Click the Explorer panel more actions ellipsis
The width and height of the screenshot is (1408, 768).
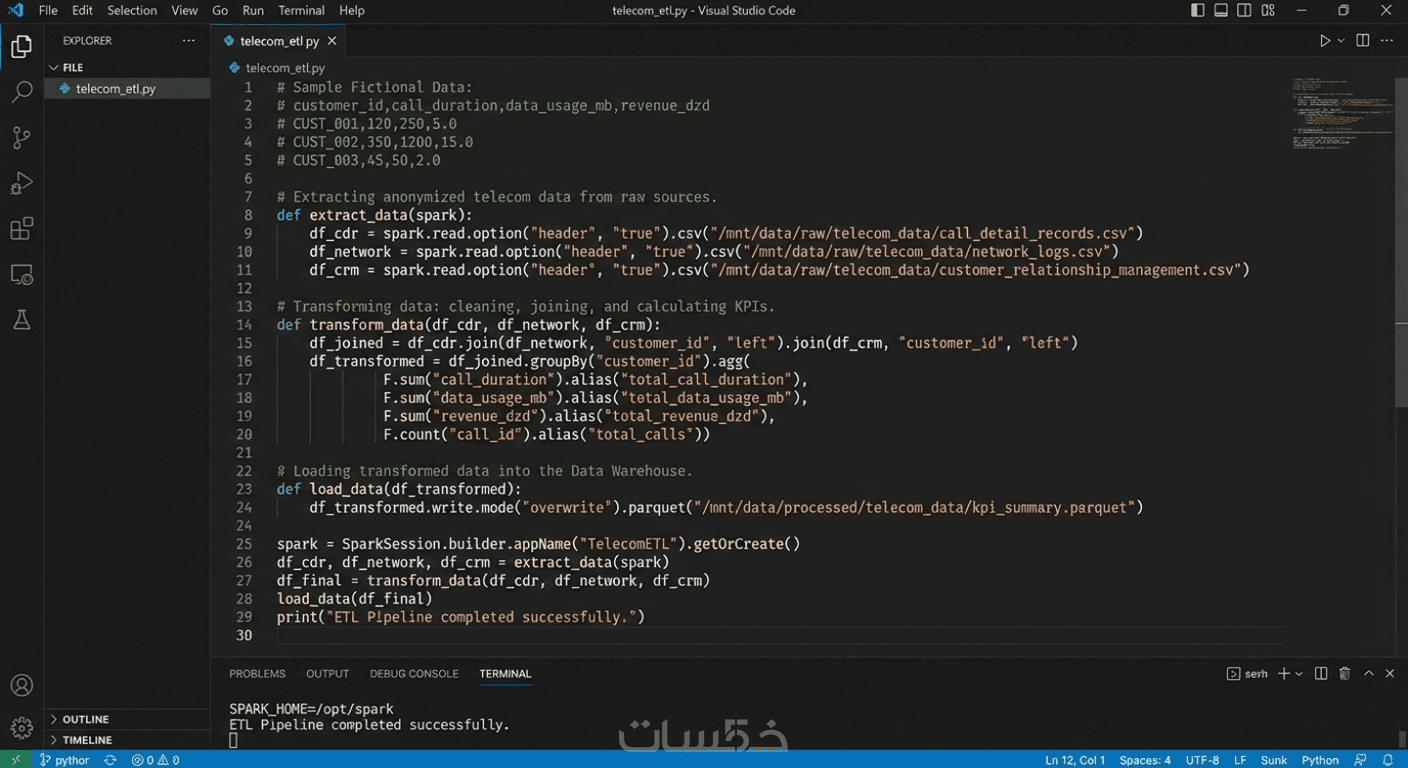pyautogui.click(x=189, y=41)
